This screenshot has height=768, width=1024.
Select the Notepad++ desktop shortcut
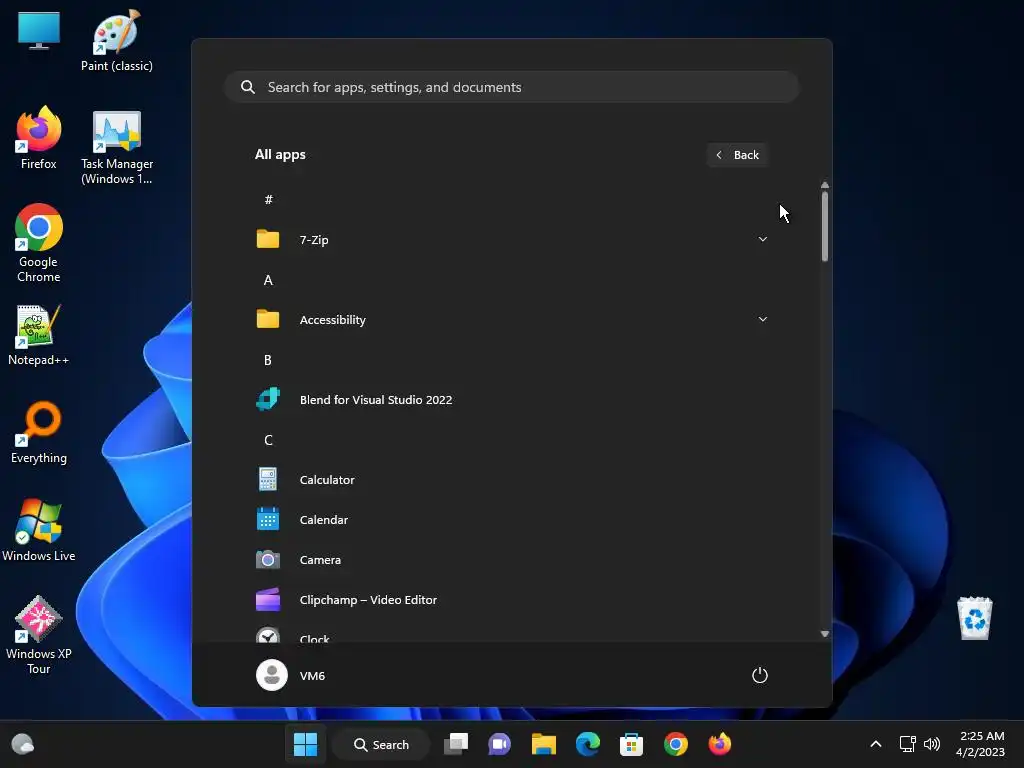pos(39,334)
